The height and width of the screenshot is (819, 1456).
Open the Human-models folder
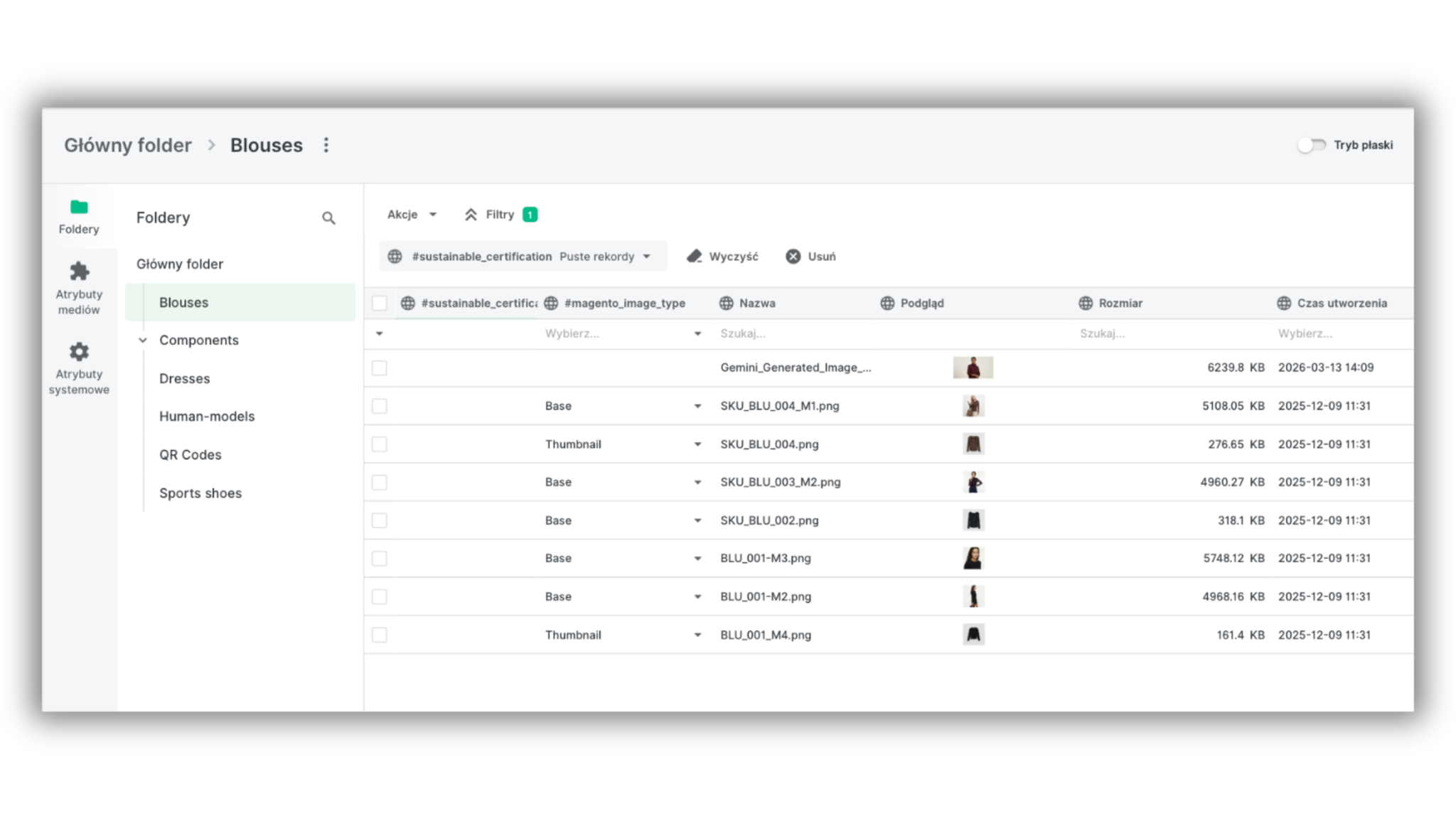207,417
